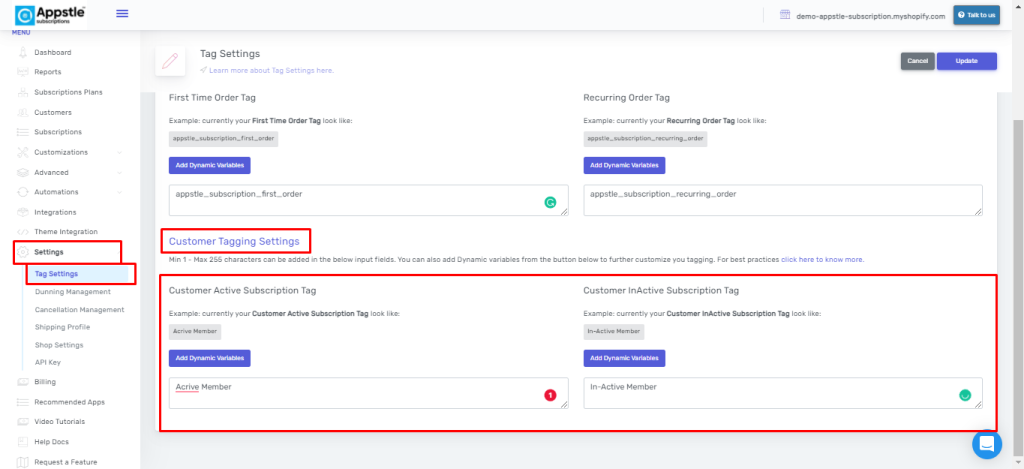Expand the Advanced menu chevron

click(x=120, y=172)
